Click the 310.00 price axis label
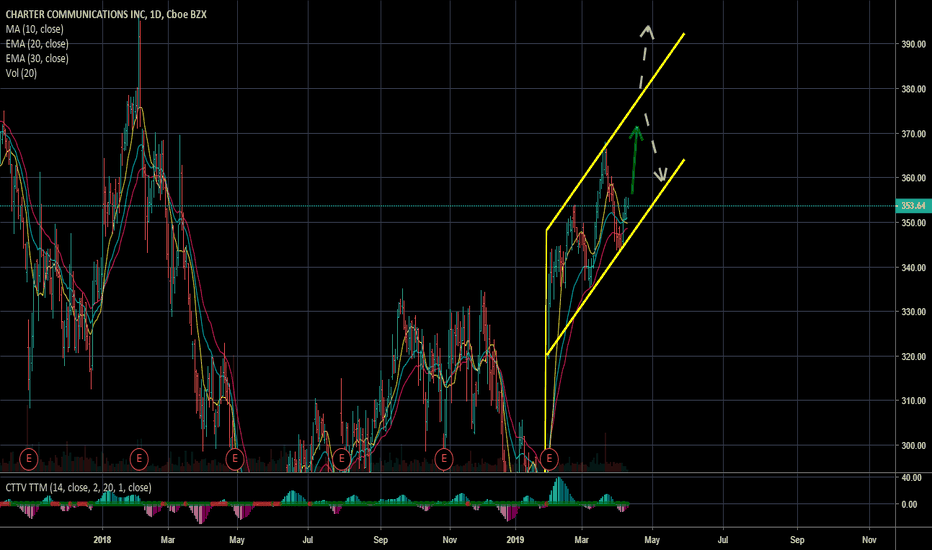The height and width of the screenshot is (550, 932). tap(914, 401)
